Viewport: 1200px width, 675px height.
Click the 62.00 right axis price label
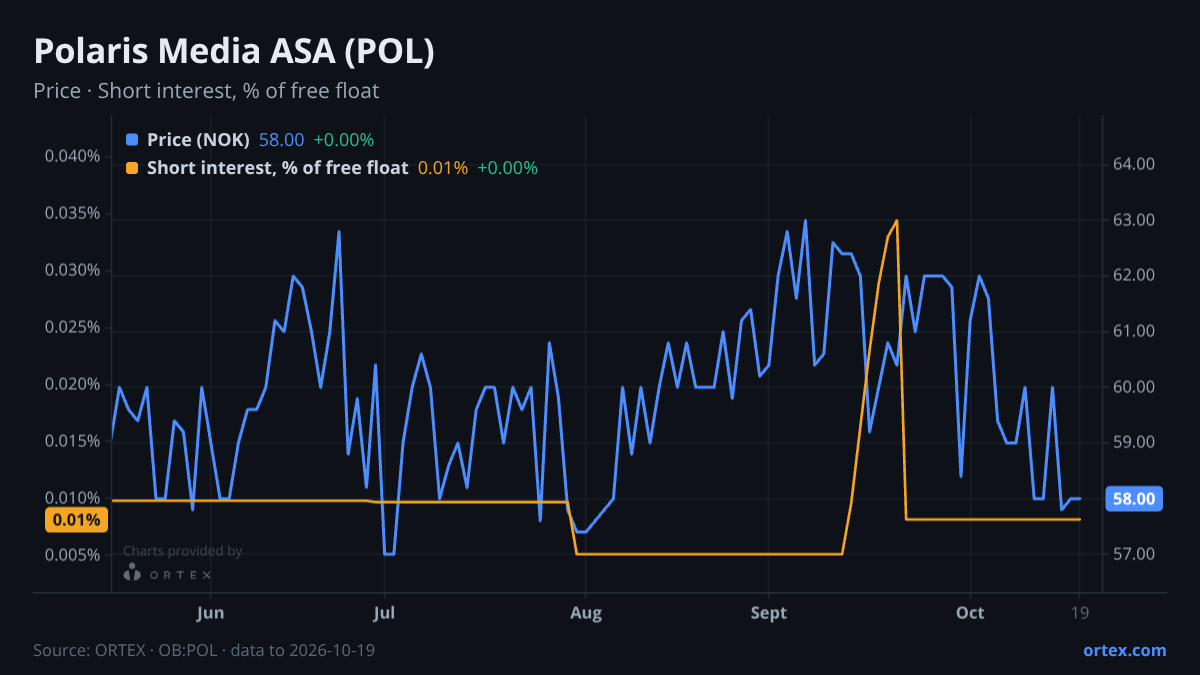[1134, 275]
